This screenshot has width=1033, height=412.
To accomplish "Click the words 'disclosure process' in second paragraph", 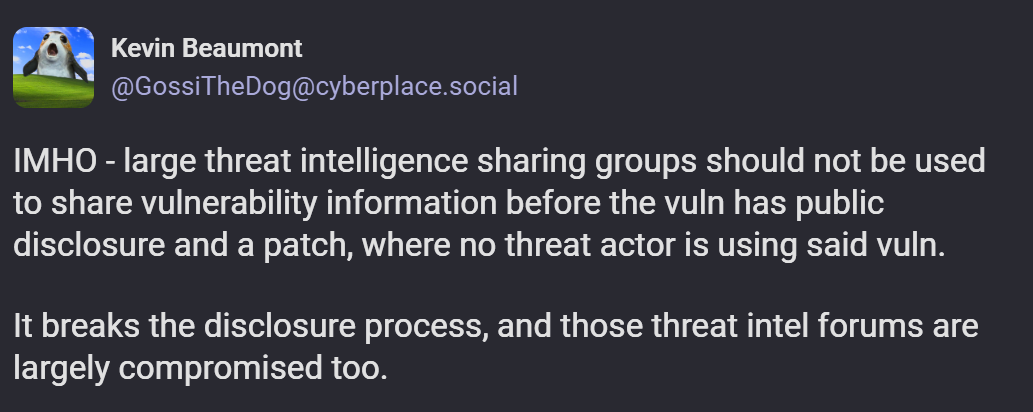I will (x=347, y=328).
